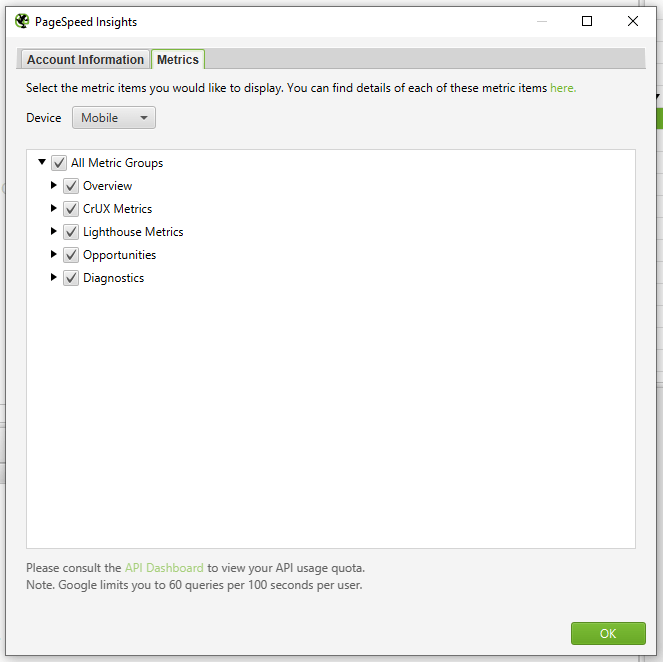This screenshot has height=662, width=663.
Task: Open the API Dashboard link
Action: tap(164, 568)
